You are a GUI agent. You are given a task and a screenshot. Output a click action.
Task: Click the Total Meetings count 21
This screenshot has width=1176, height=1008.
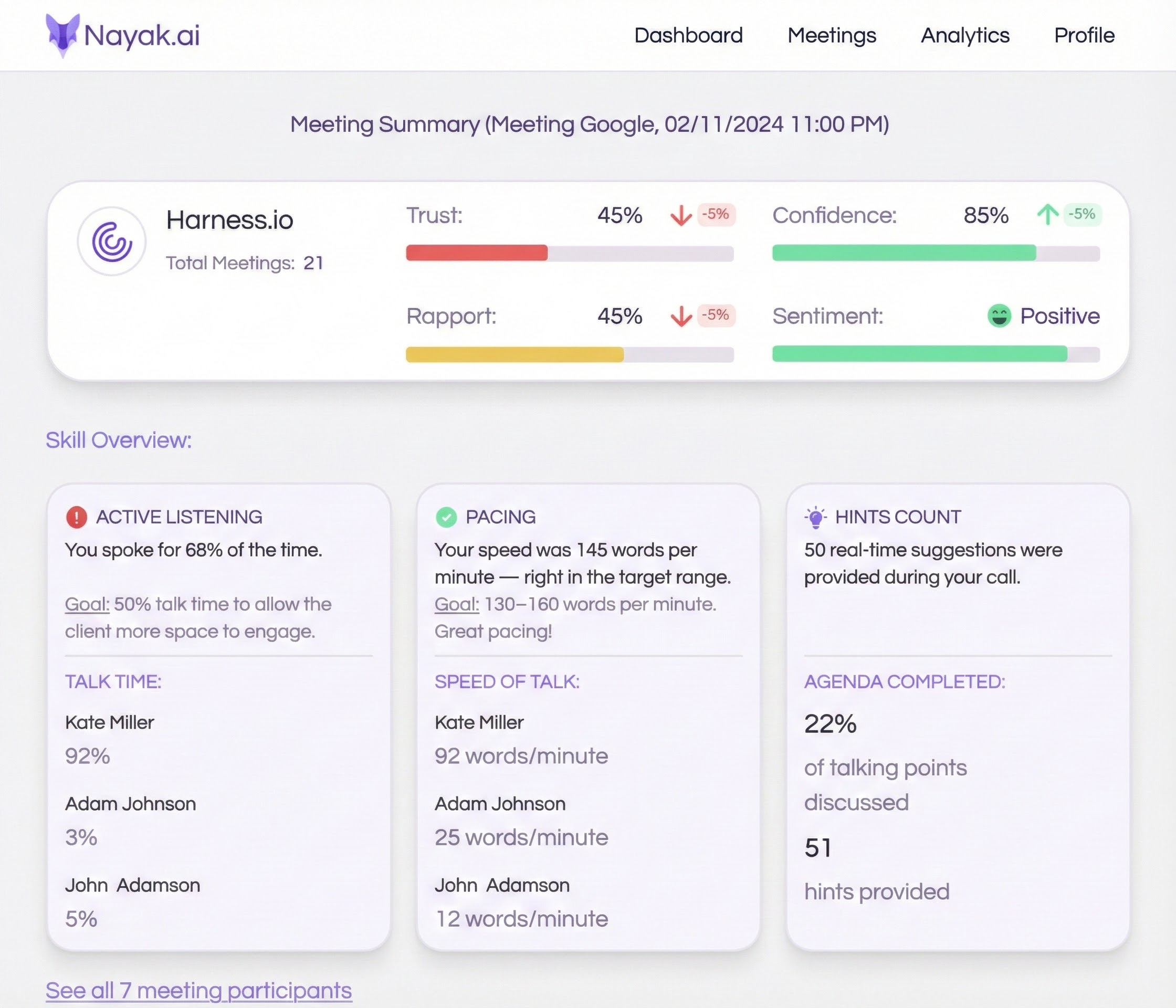313,263
